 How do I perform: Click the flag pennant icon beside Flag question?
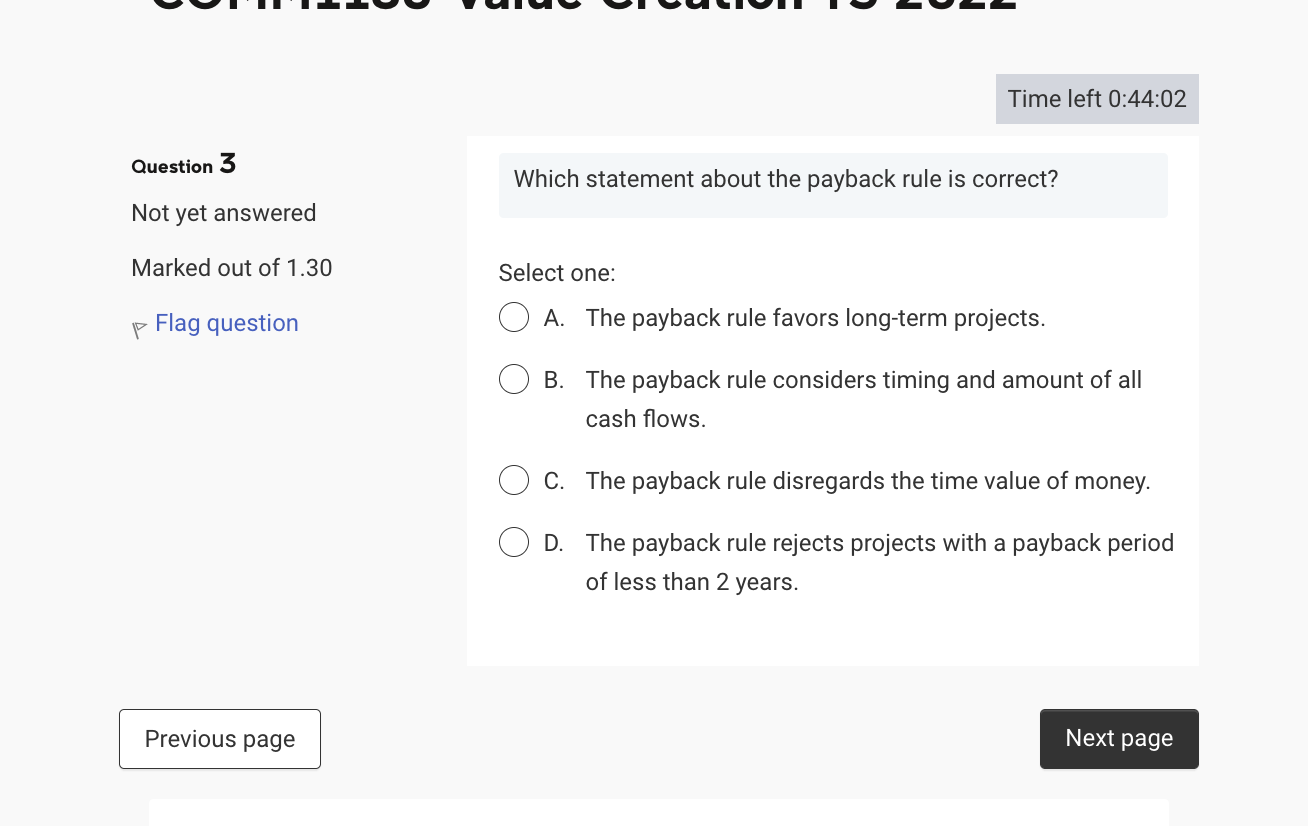pyautogui.click(x=140, y=330)
